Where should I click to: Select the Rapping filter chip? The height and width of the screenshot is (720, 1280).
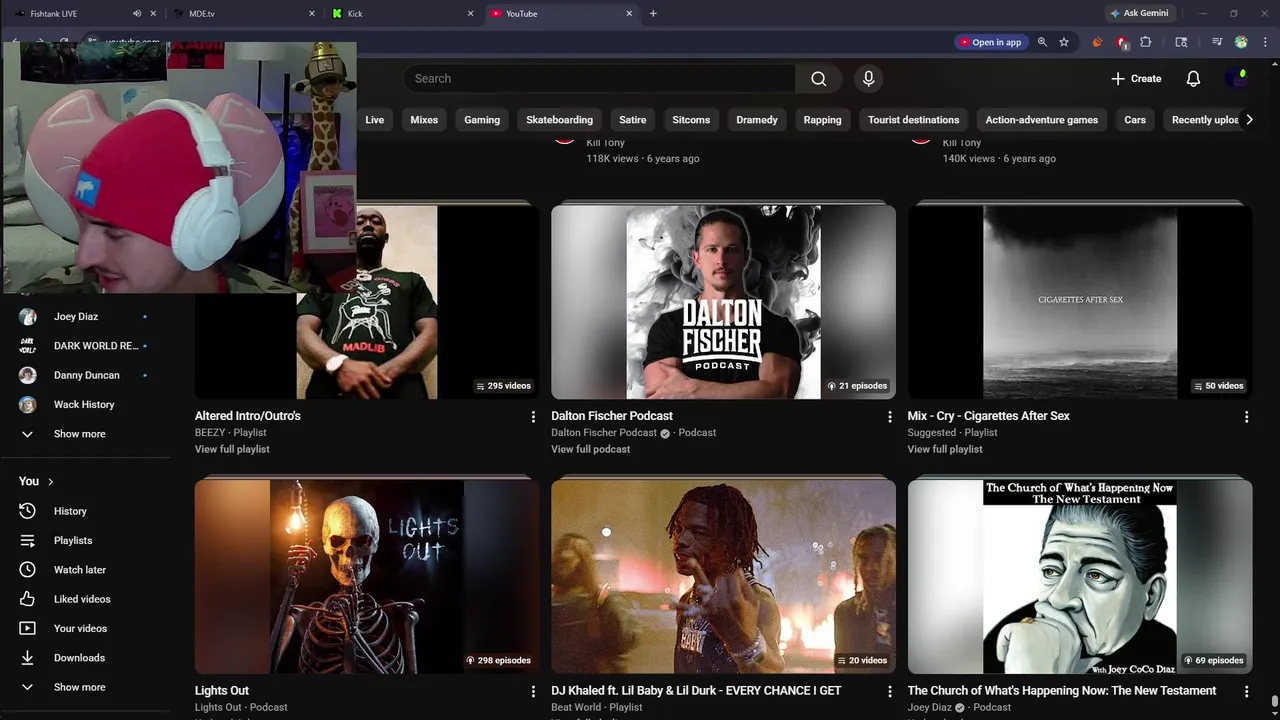(x=823, y=120)
